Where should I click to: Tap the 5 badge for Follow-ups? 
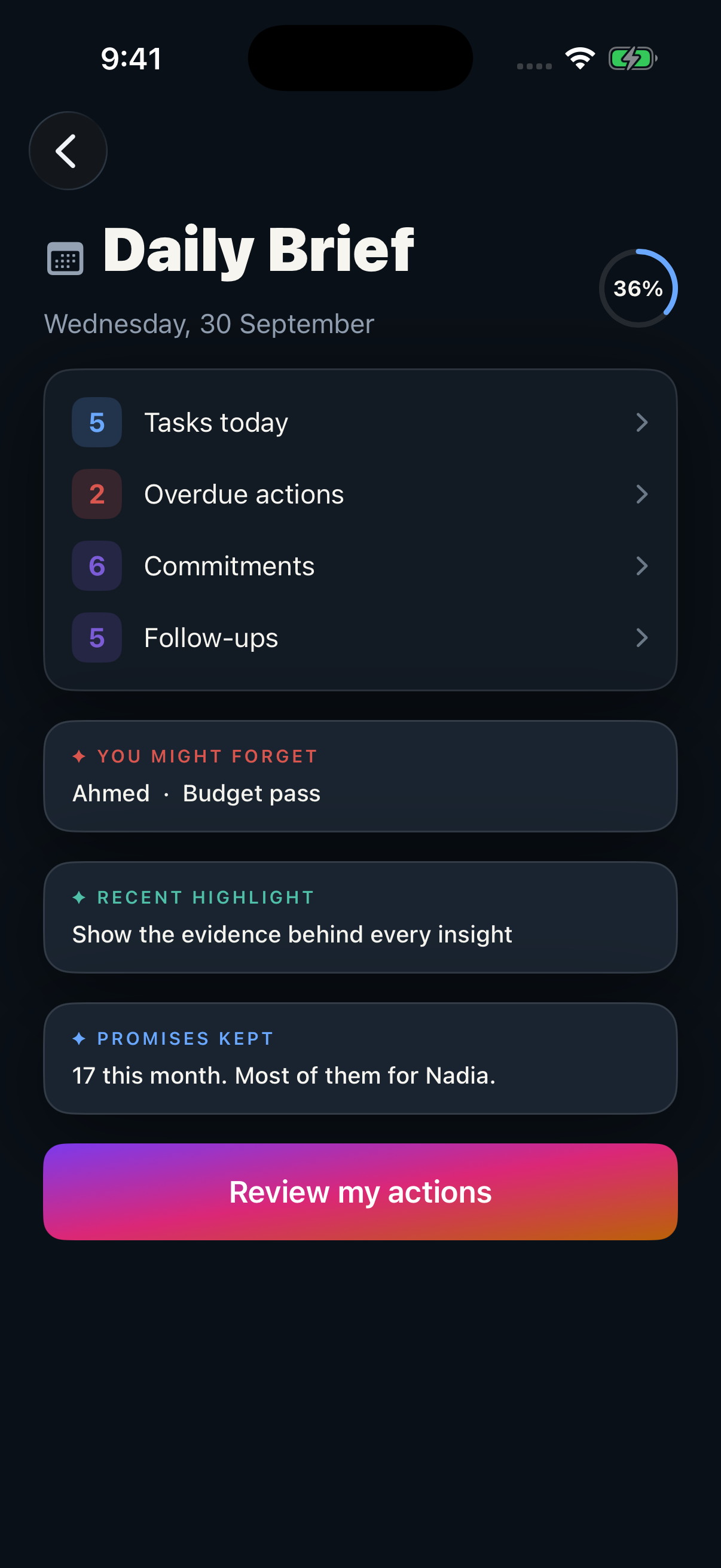click(97, 638)
